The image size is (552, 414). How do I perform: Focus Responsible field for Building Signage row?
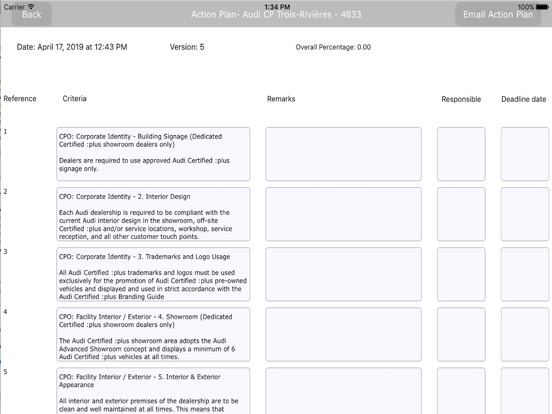click(x=461, y=154)
